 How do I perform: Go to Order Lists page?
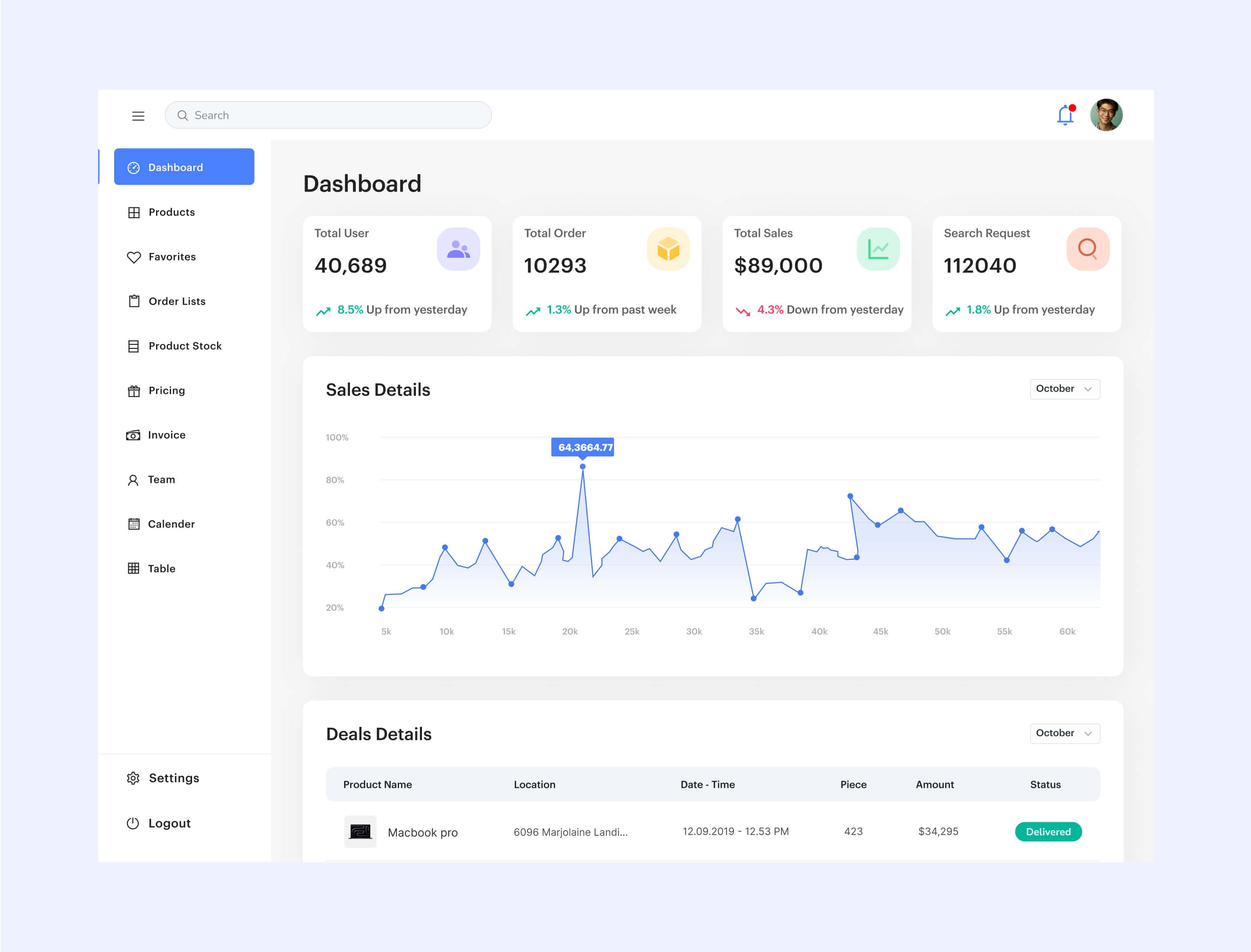(x=176, y=301)
